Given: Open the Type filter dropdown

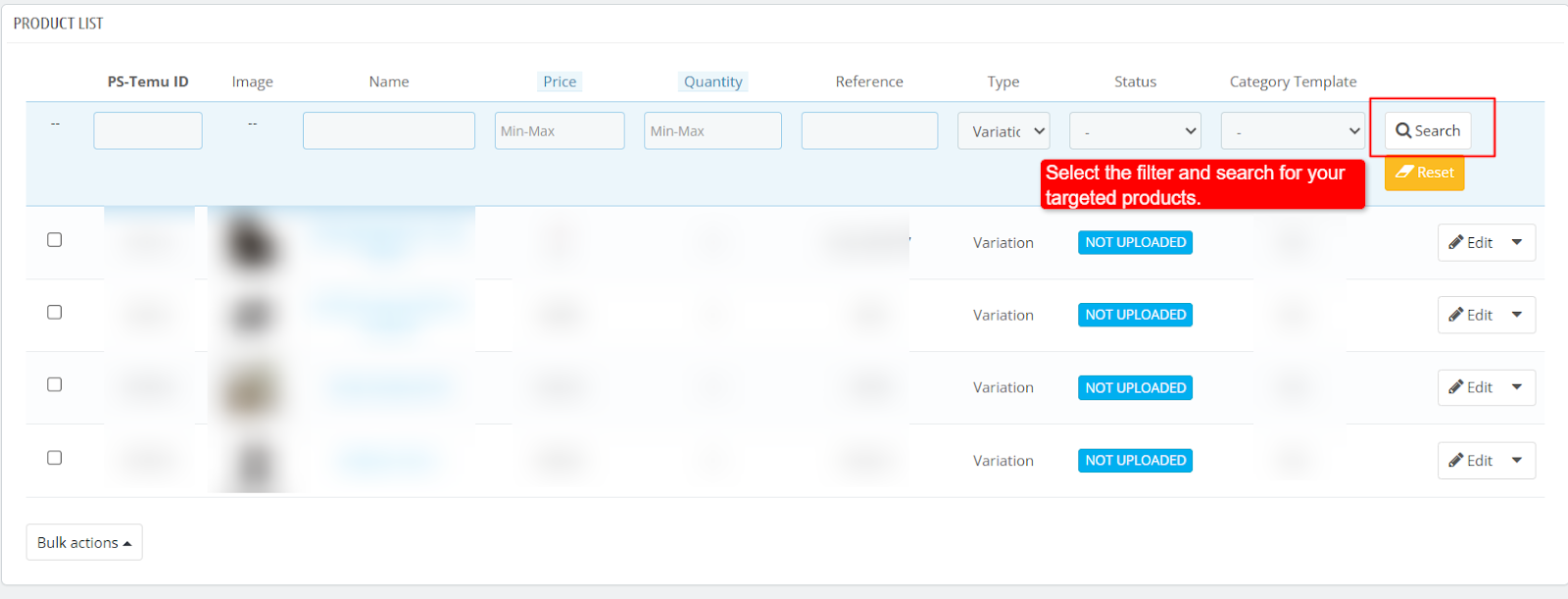Looking at the screenshot, I should click(x=1003, y=130).
